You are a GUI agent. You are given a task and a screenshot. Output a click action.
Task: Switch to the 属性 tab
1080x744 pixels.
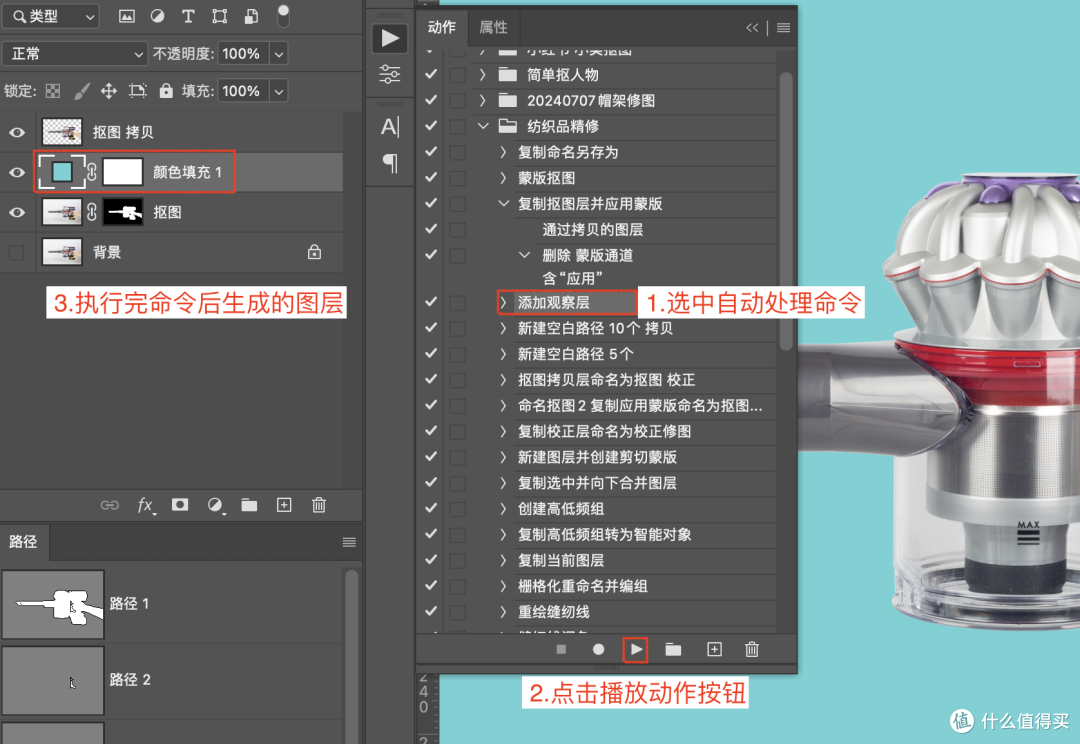coord(493,27)
